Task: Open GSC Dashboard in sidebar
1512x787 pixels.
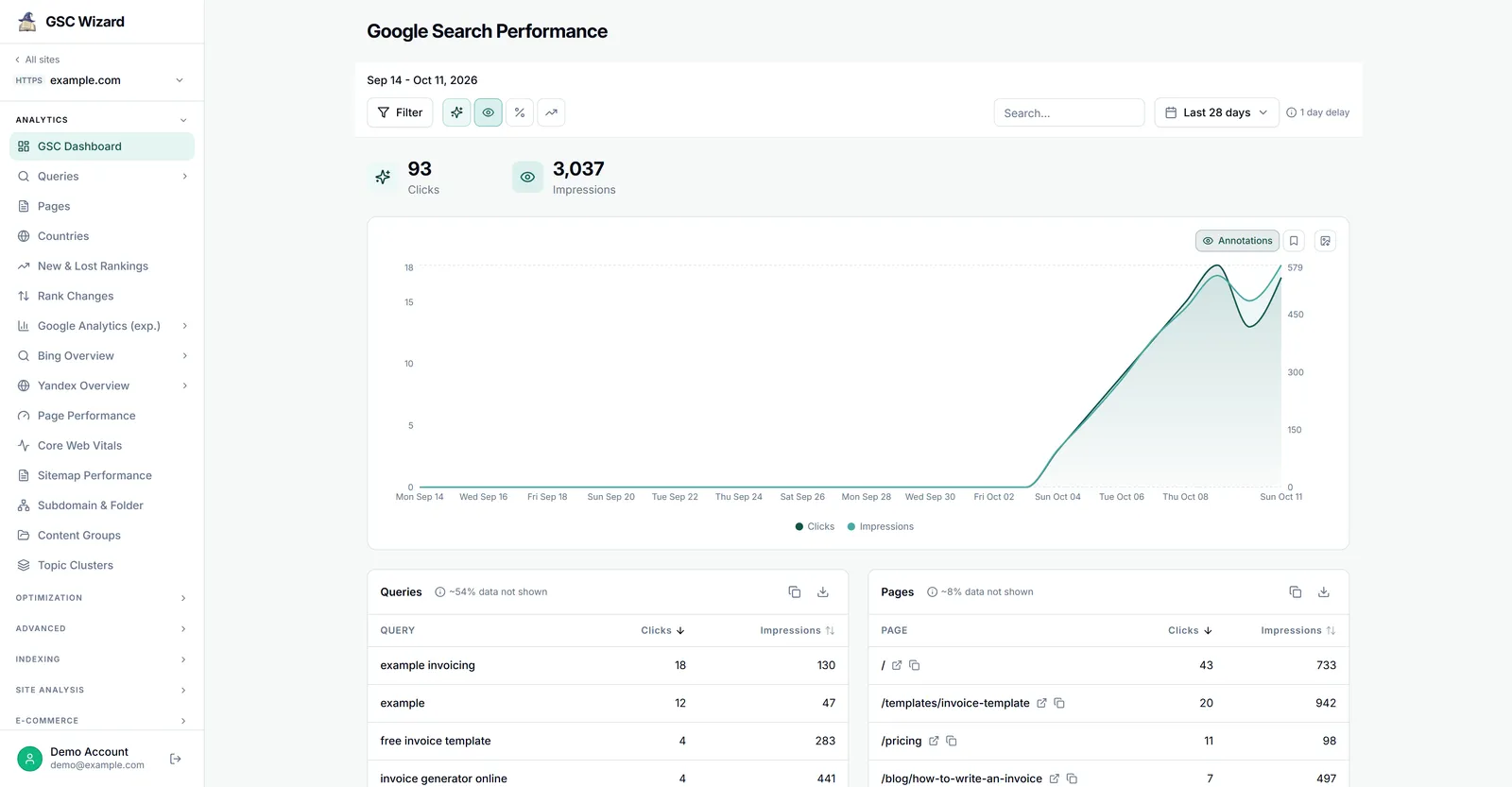Action: (102, 146)
